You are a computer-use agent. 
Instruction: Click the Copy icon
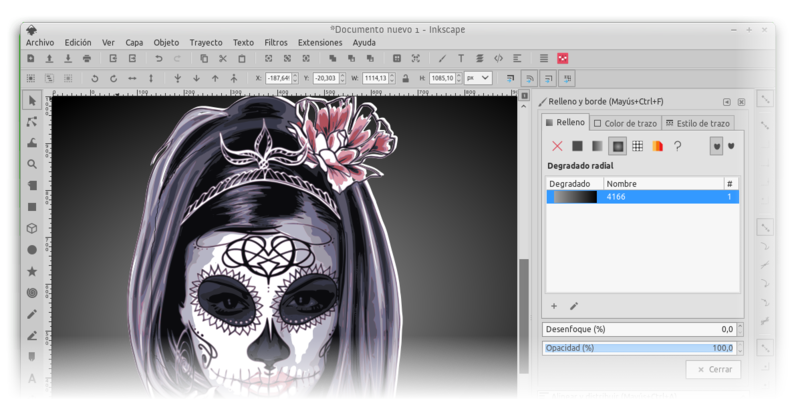(204, 59)
